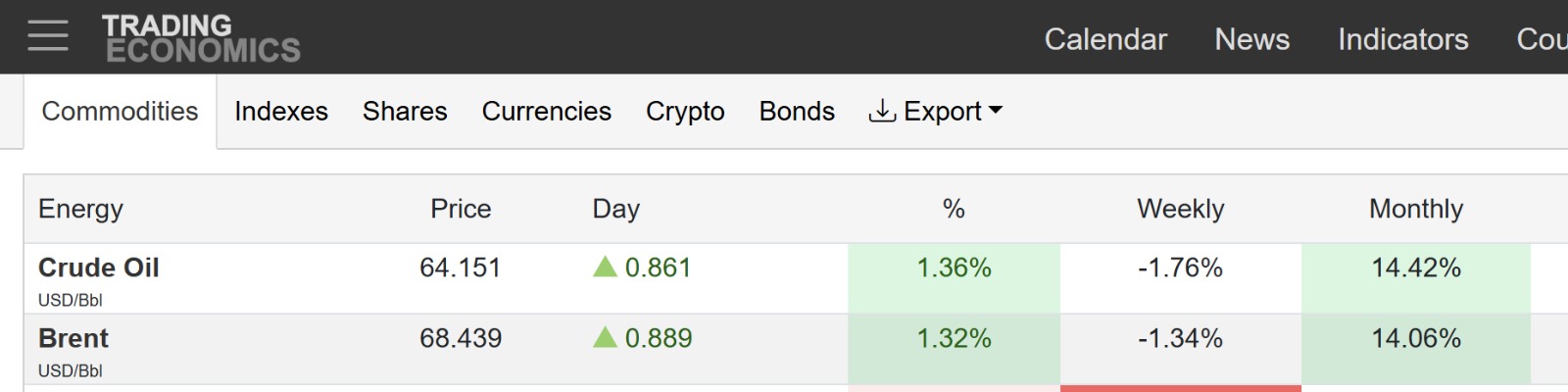The height and width of the screenshot is (392, 1568).
Task: Click the Trading Economics logo
Action: (201, 38)
